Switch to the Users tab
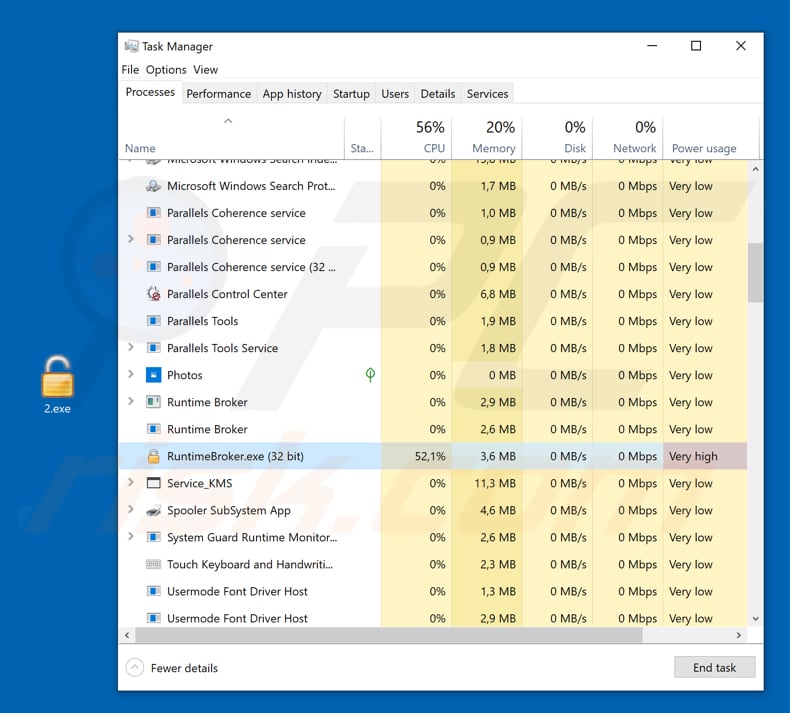Image resolution: width=790 pixels, height=713 pixels. tap(395, 94)
